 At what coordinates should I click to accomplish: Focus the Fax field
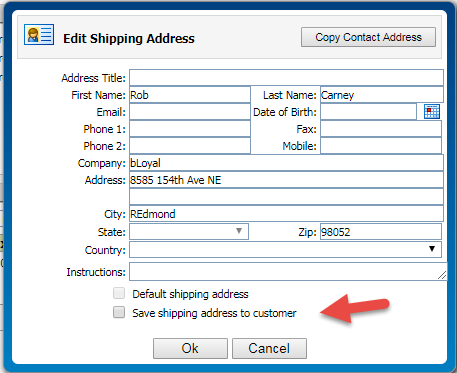click(x=381, y=129)
